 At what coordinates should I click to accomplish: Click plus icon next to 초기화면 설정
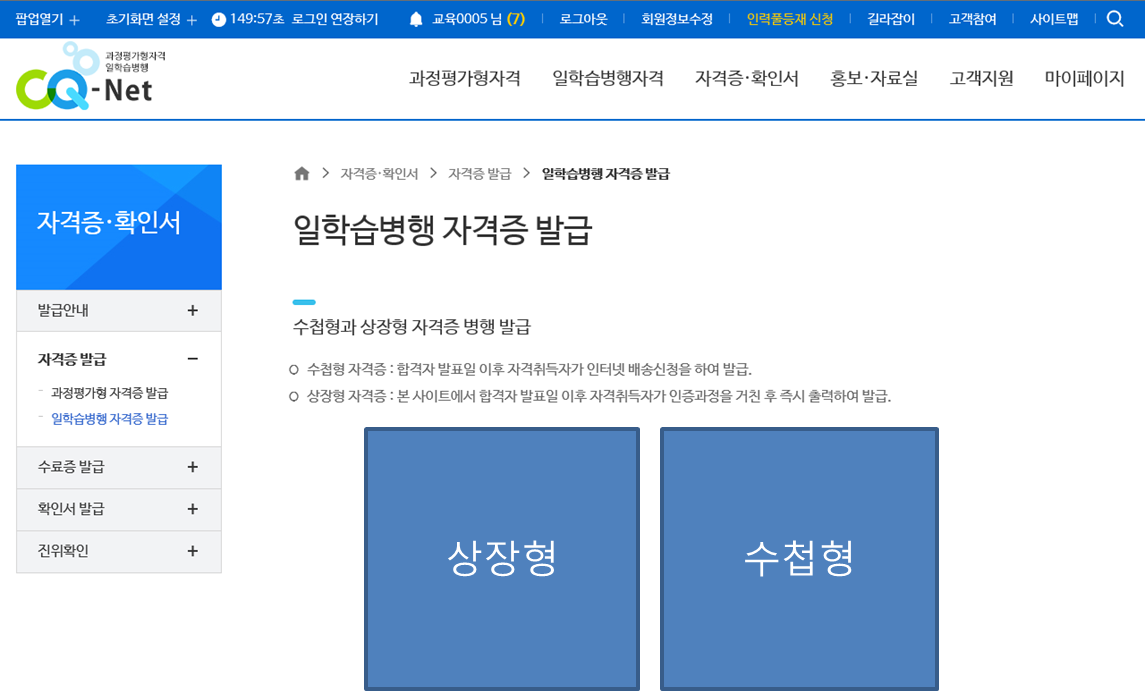click(191, 20)
